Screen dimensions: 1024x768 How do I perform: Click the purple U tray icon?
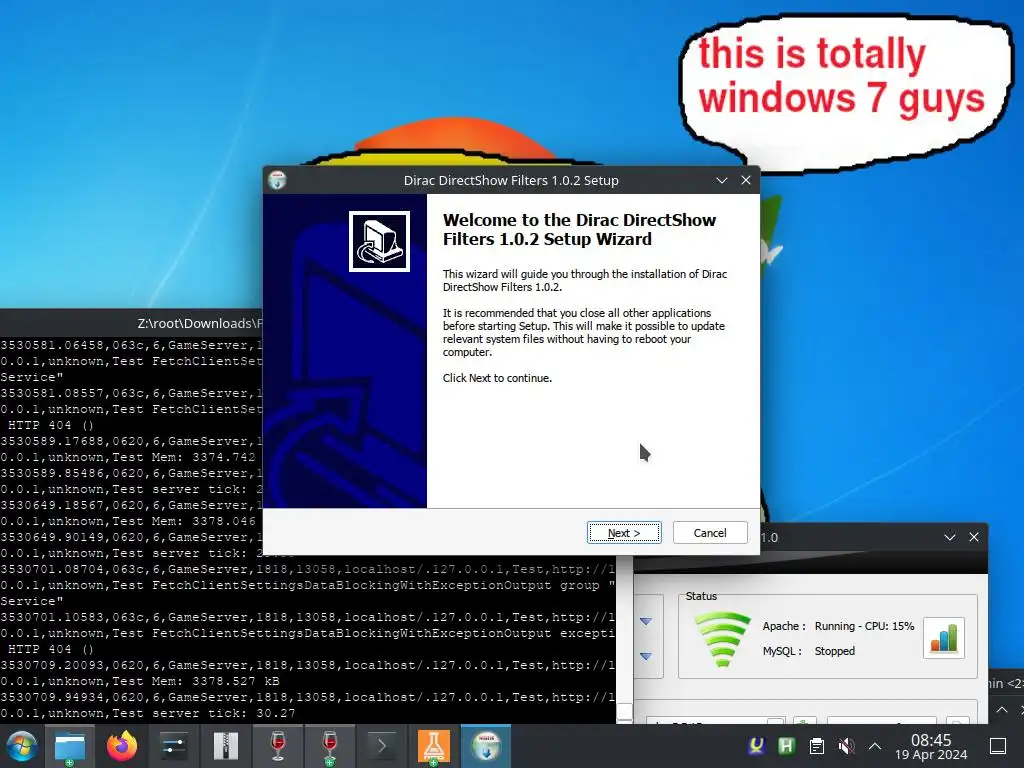(x=756, y=746)
